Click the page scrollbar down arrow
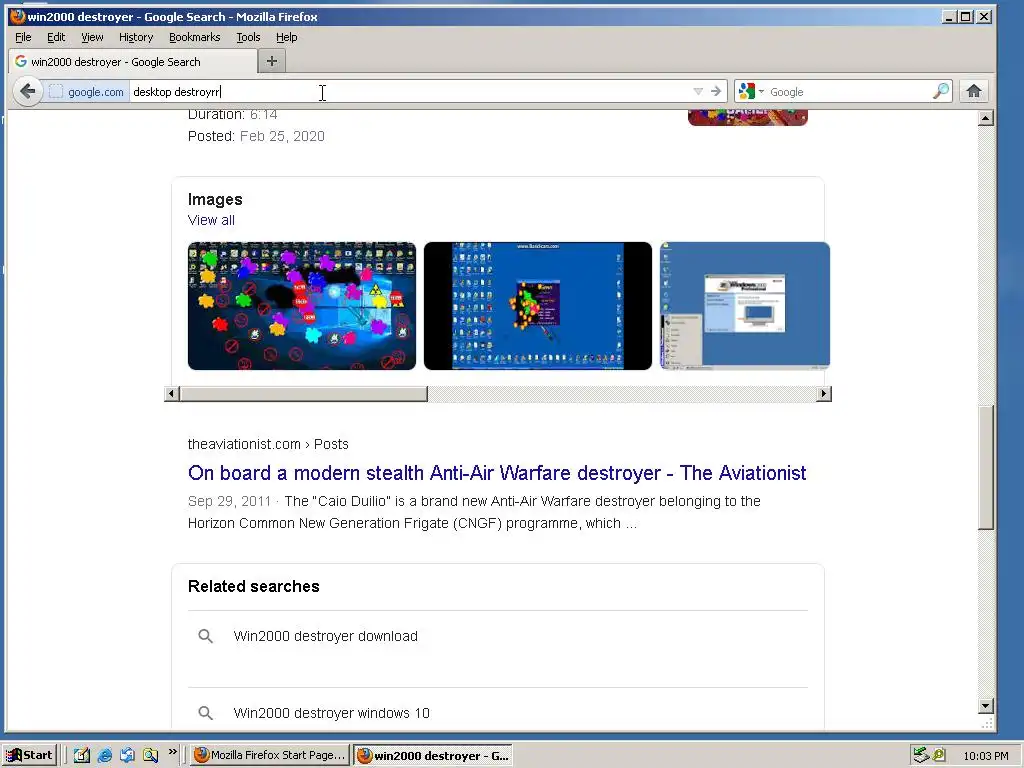The height and width of the screenshot is (768, 1024). (986, 705)
